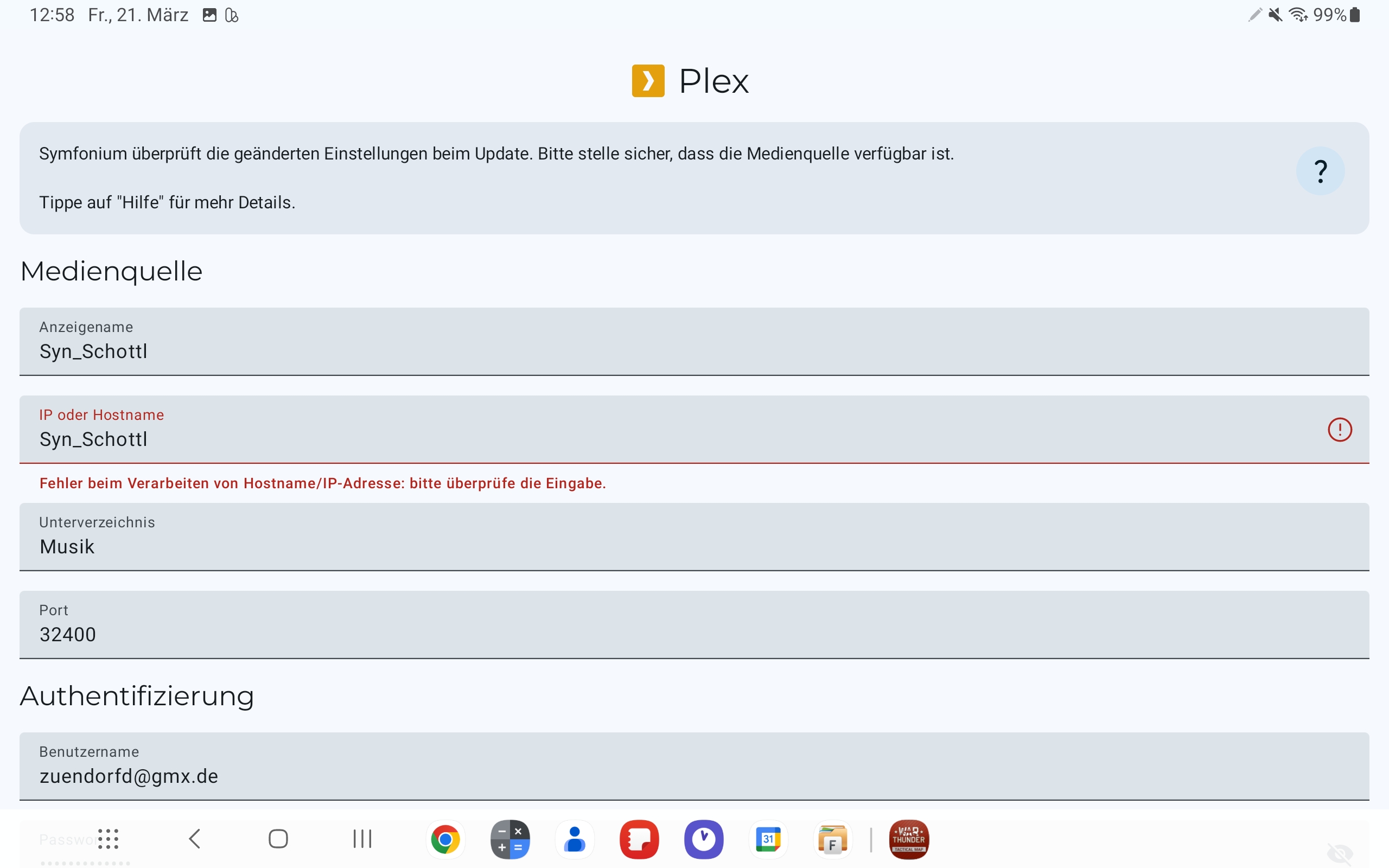Open the red notes app icon
The height and width of the screenshot is (868, 1389).
point(639,839)
